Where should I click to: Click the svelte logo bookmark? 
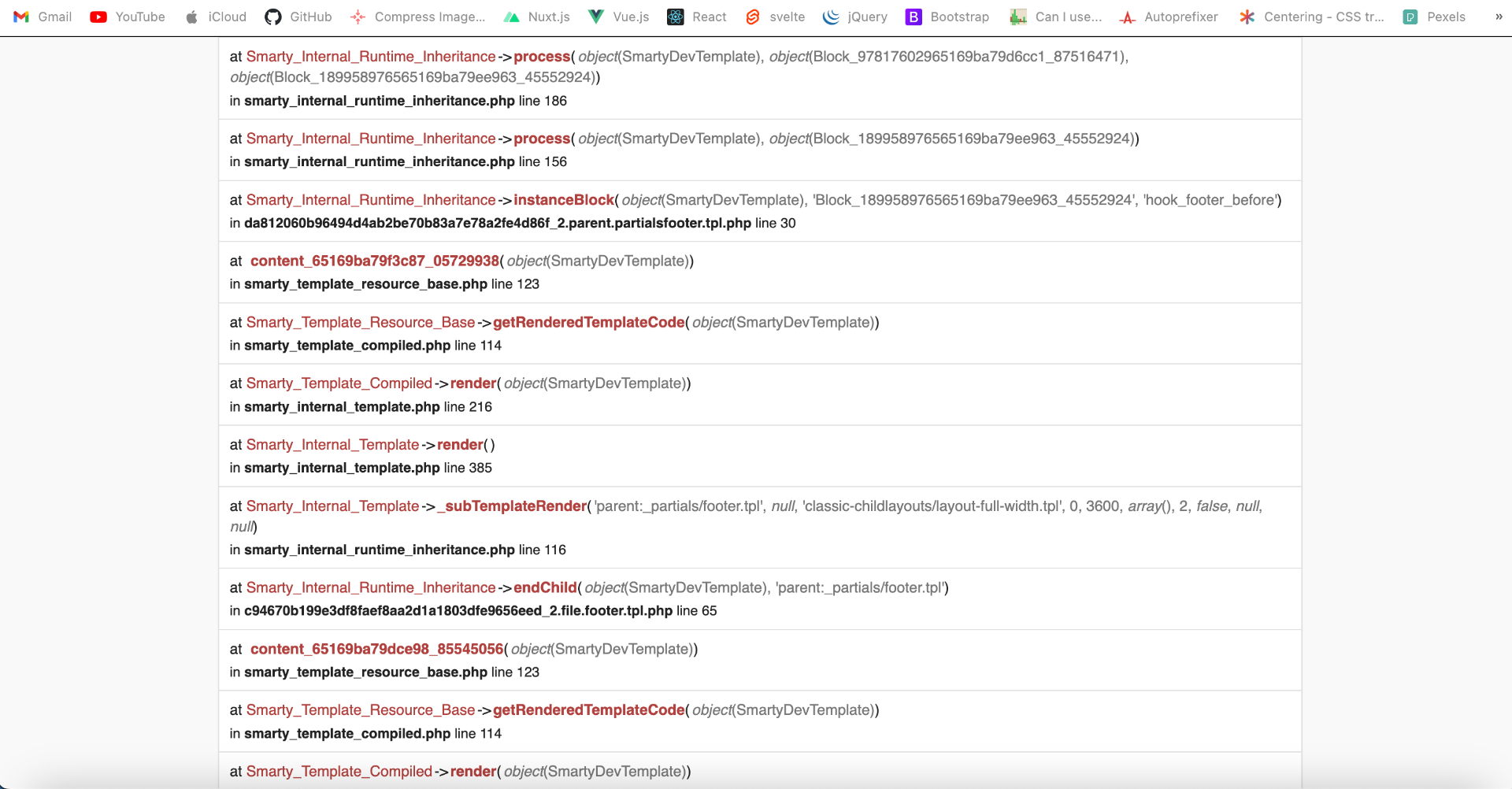point(753,17)
